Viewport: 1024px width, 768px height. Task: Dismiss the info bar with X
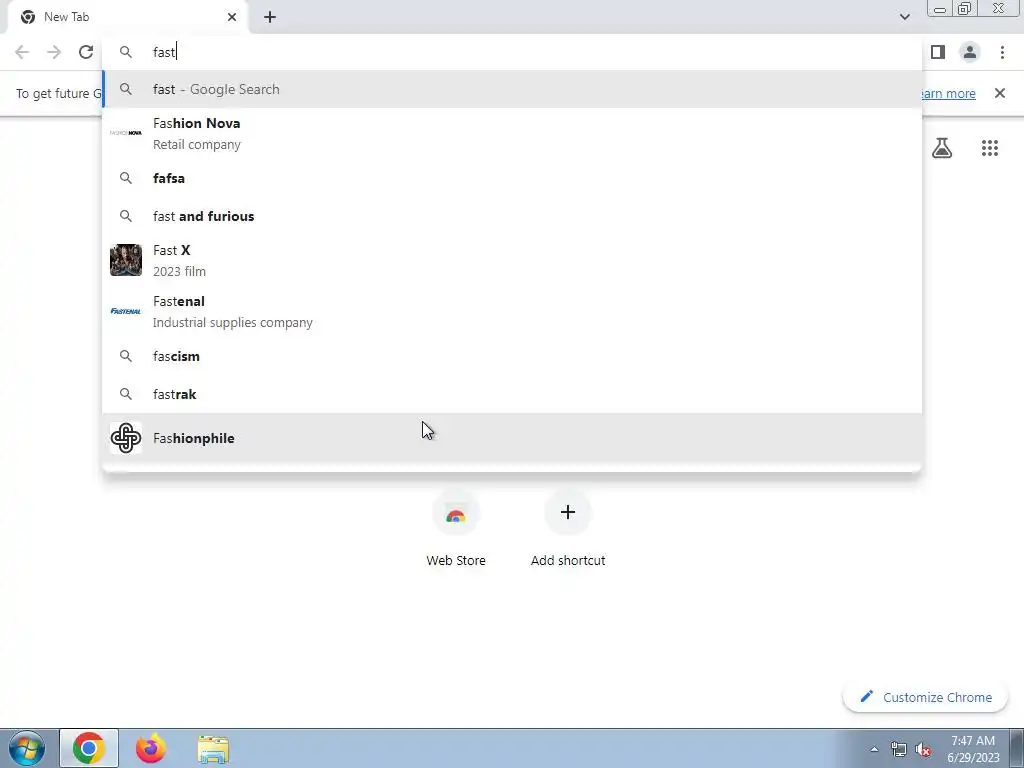[x=1000, y=93]
